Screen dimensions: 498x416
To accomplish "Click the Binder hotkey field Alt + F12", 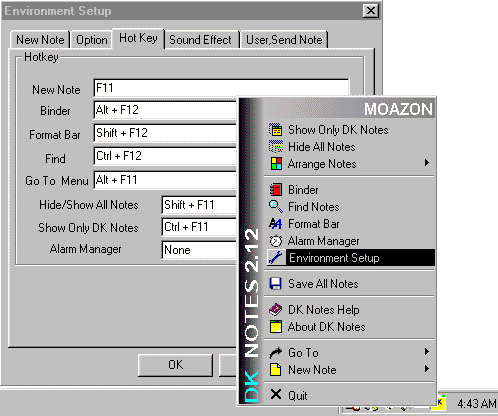I will tap(165, 110).
